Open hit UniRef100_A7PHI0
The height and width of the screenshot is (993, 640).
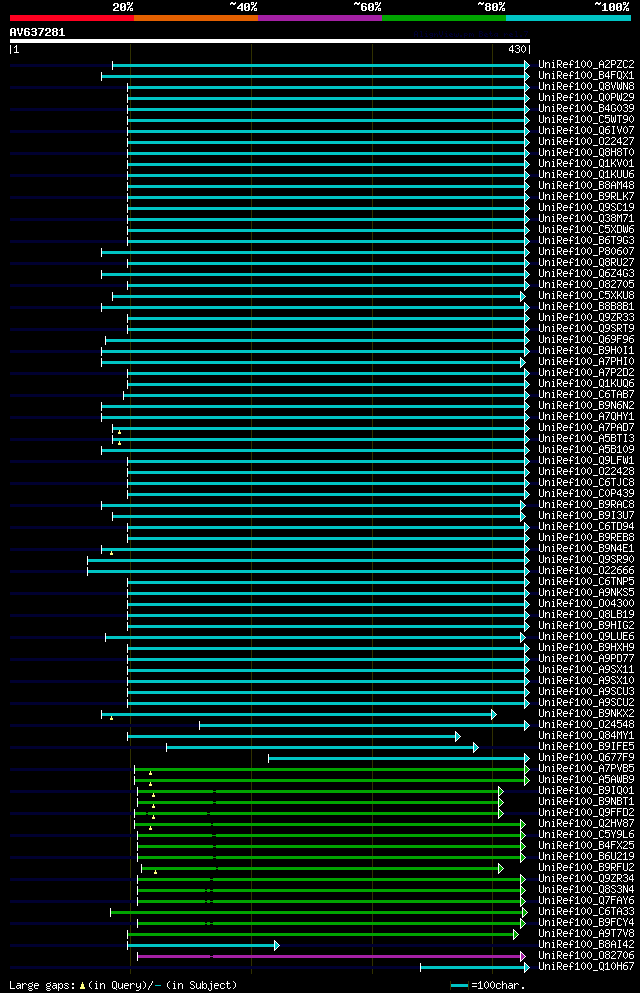[x=586, y=362]
